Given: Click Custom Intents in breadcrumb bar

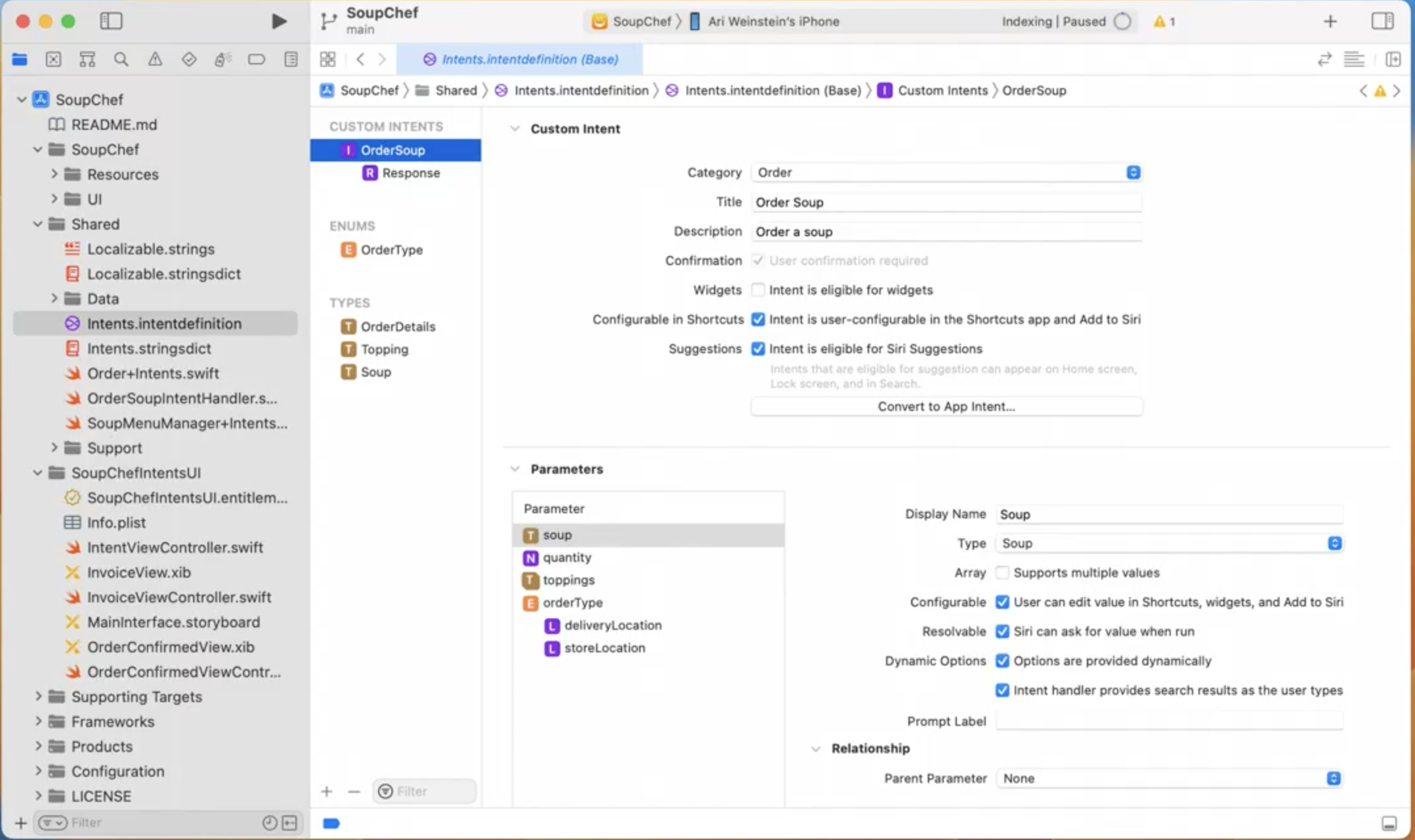Looking at the screenshot, I should (933, 91).
